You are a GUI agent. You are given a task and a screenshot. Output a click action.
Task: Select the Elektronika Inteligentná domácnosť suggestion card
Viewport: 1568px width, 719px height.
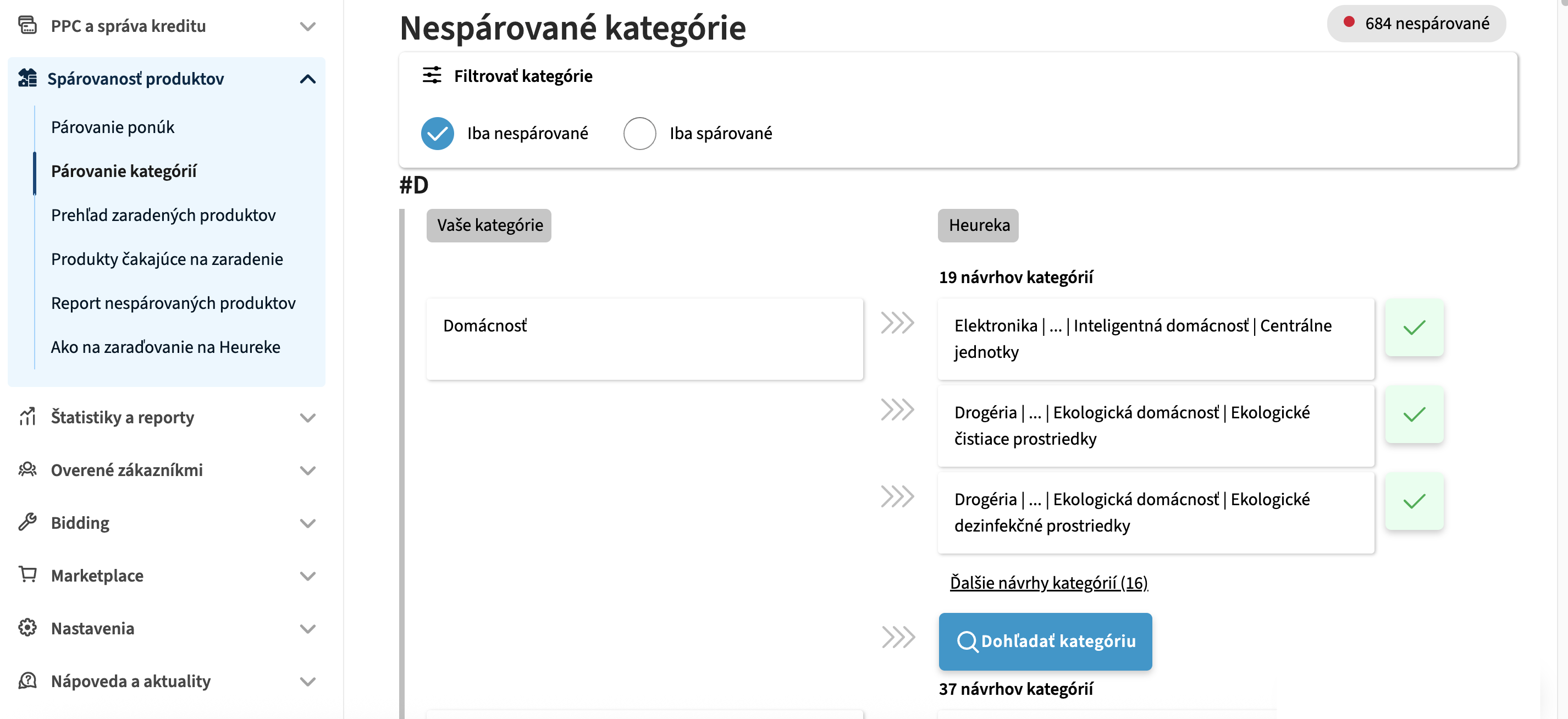[x=1156, y=339]
